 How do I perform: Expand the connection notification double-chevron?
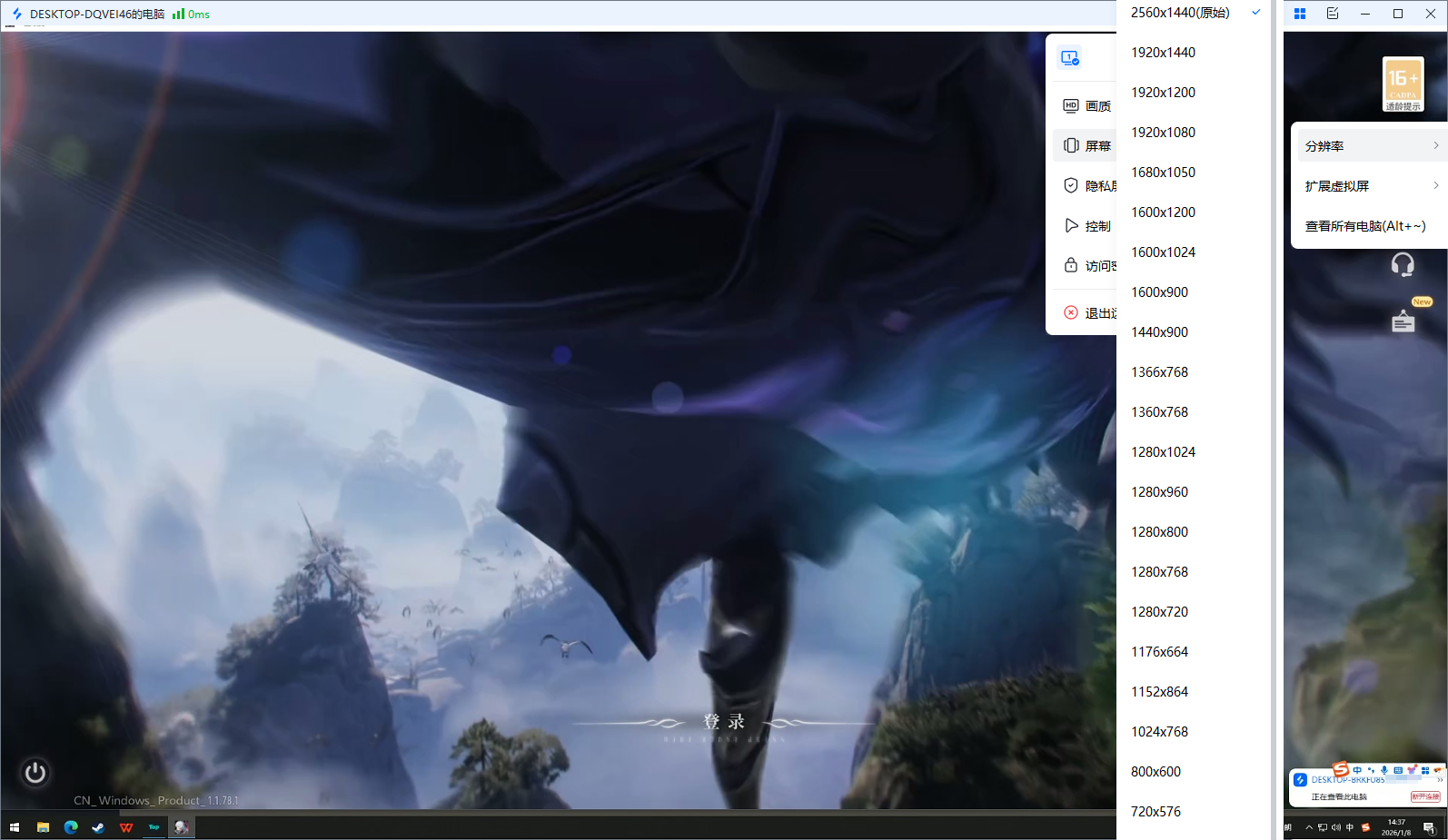tap(1439, 779)
